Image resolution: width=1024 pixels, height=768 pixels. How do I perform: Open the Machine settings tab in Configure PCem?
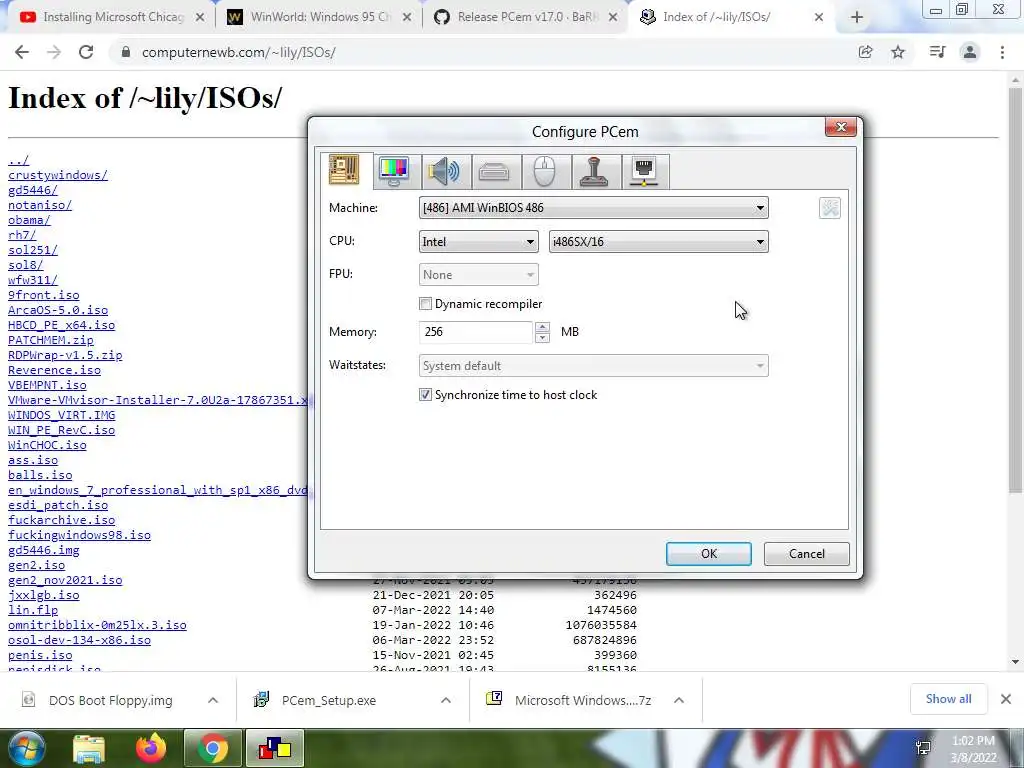tap(344, 170)
